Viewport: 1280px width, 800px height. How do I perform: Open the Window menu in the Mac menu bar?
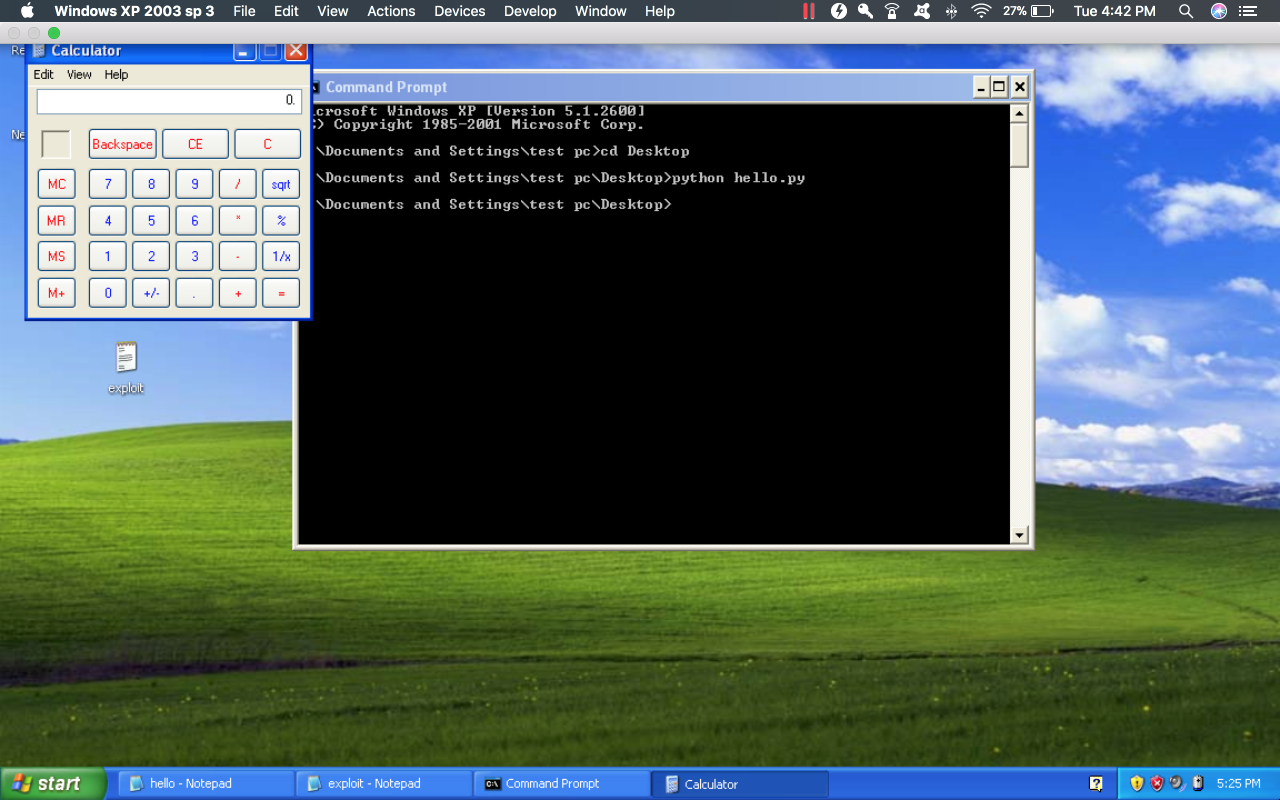point(601,11)
